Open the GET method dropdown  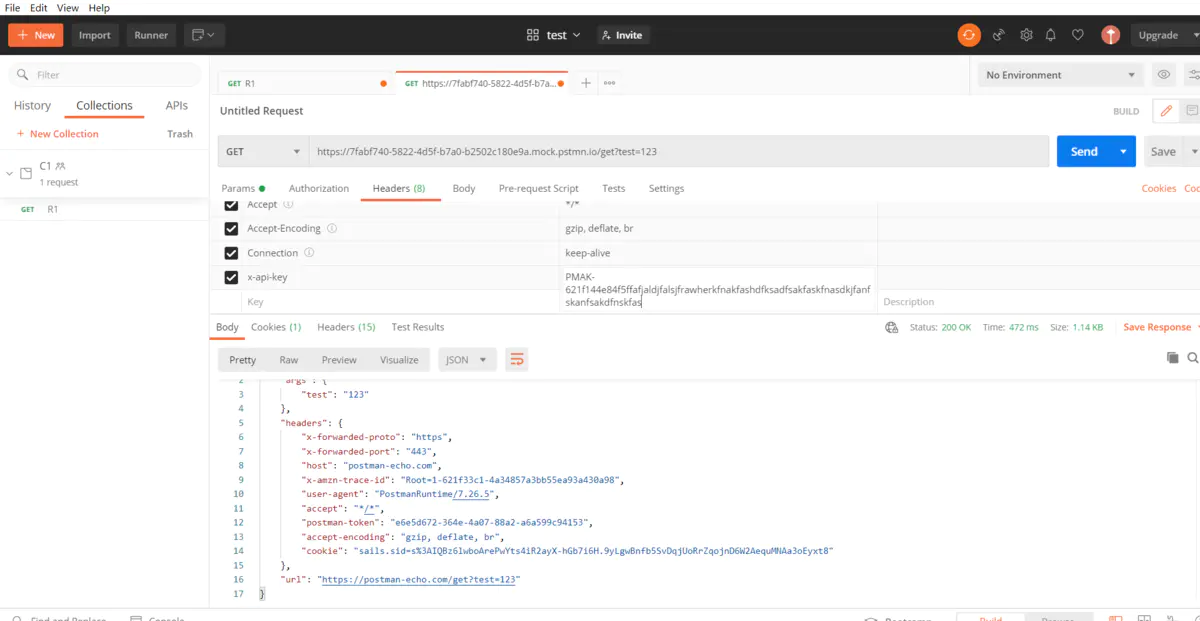(264, 152)
